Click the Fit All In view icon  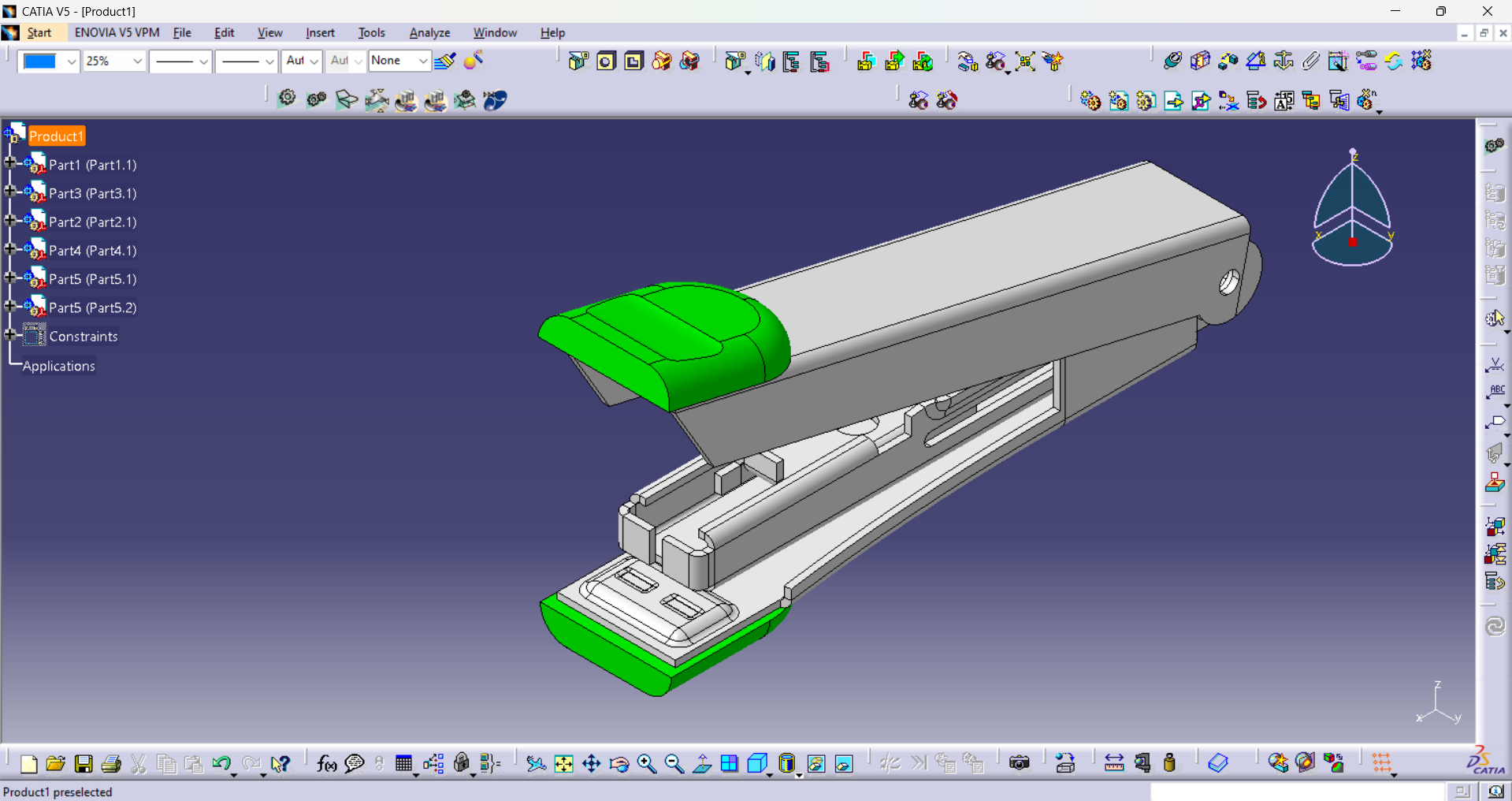pyautogui.click(x=563, y=763)
